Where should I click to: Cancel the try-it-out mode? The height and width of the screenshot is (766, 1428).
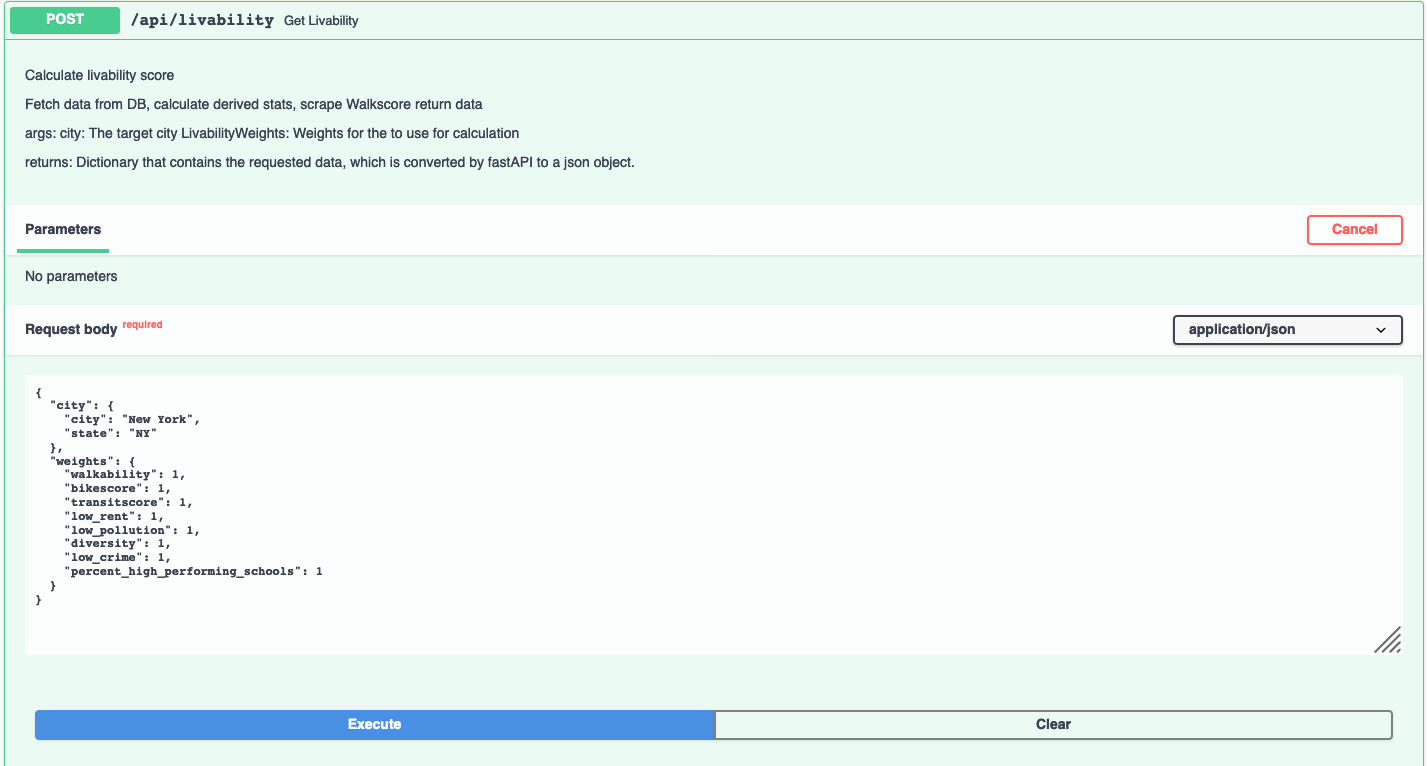click(1354, 229)
